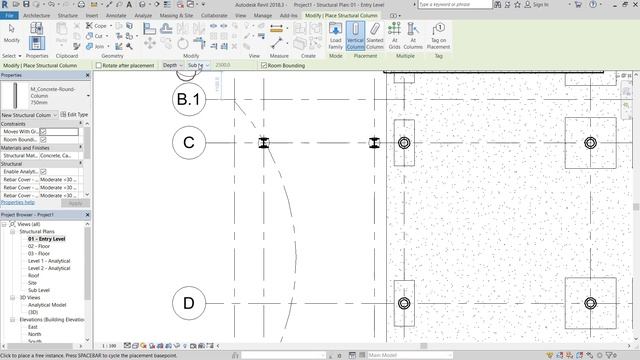The height and width of the screenshot is (360, 640).
Task: Toggle Enable Analytical Model checkbox
Action: tap(43, 172)
